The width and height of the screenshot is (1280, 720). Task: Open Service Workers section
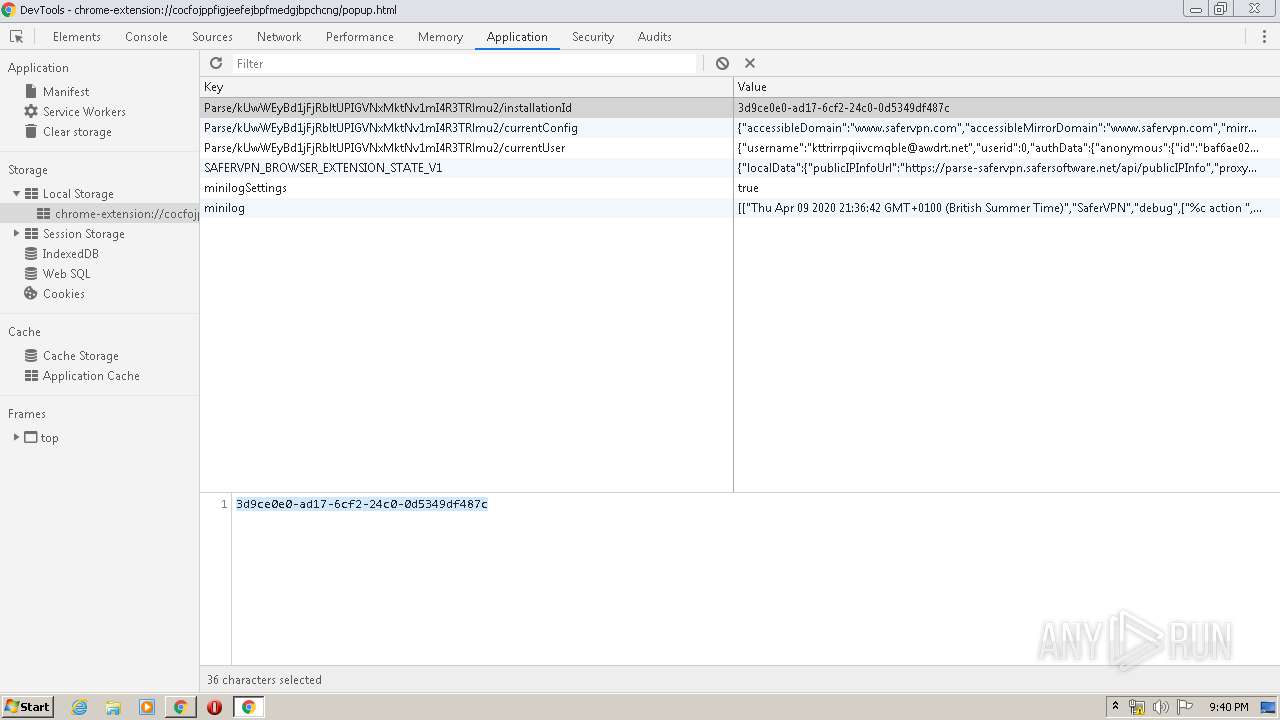(x=84, y=112)
